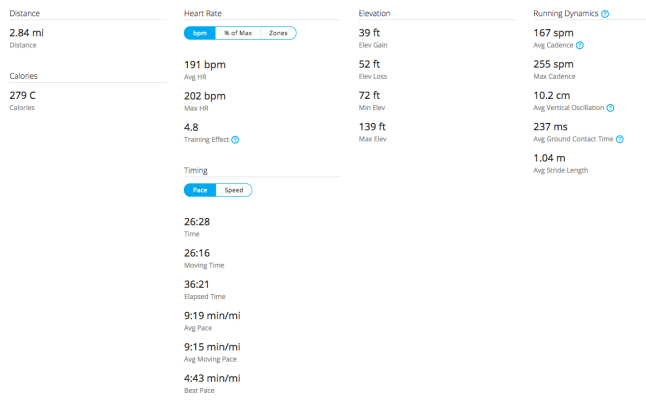
Task: Select the 9:19 min/mi Avg Pace value
Action: [212, 316]
